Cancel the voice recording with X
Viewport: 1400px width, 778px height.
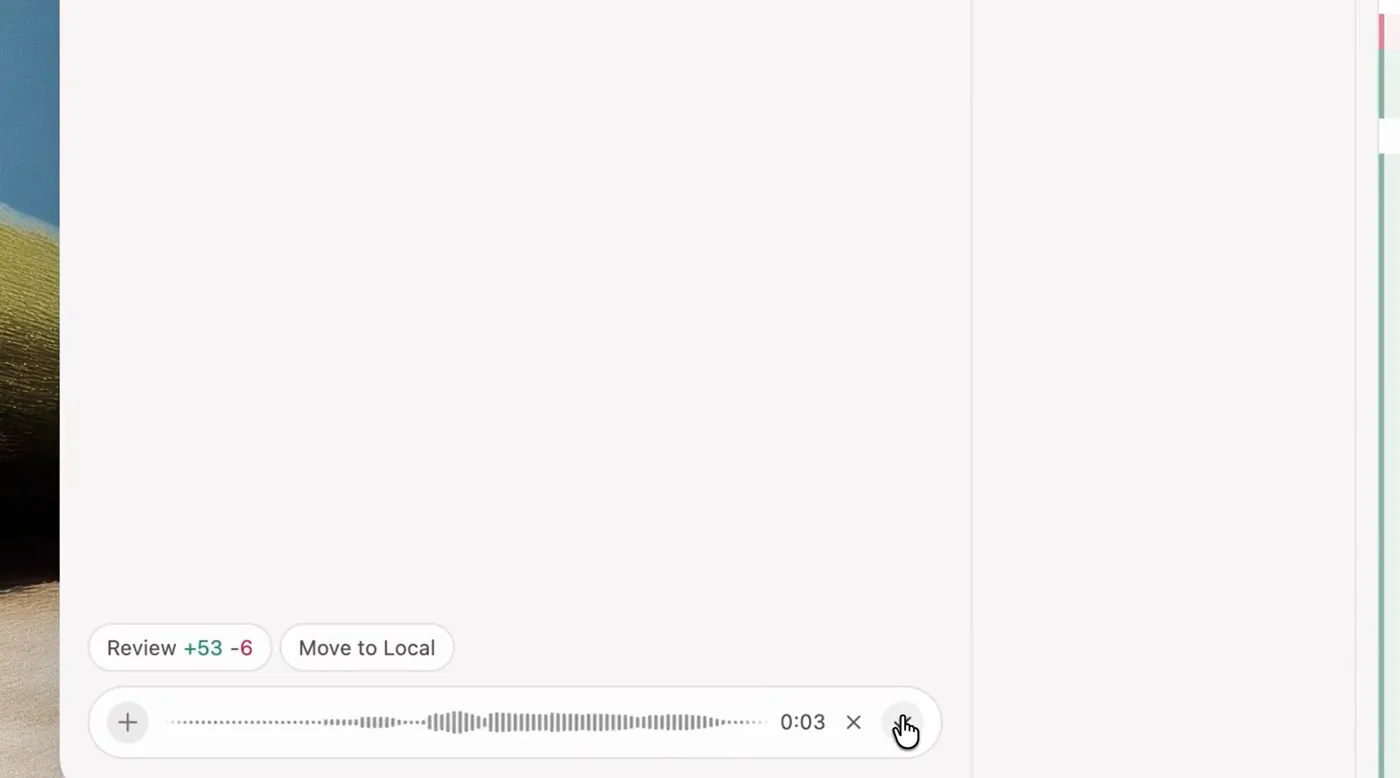tap(853, 722)
